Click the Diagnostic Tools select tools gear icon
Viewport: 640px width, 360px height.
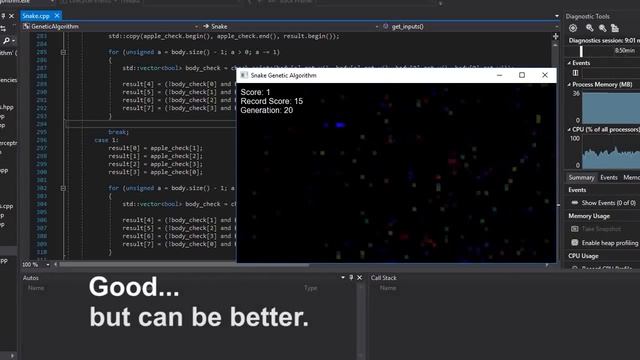(573, 28)
